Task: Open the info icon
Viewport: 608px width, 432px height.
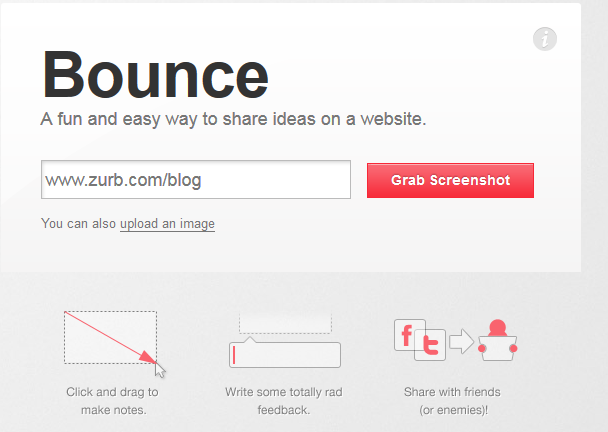Action: 545,39
